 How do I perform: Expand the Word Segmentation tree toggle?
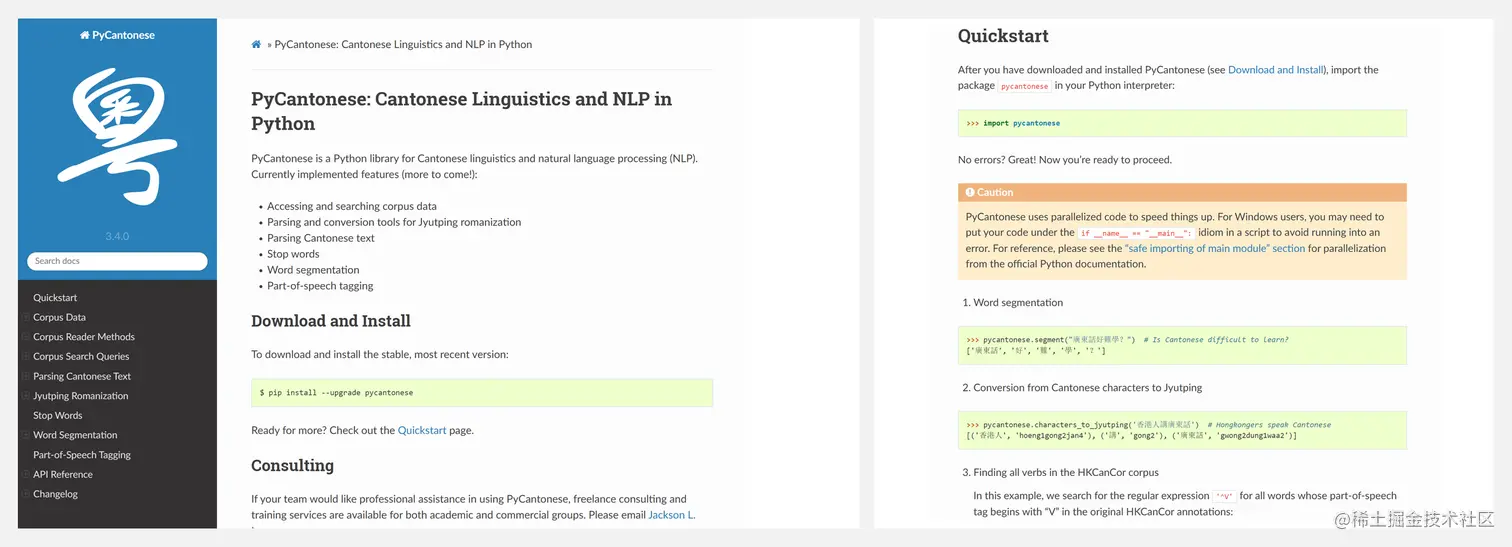click(x=27, y=435)
